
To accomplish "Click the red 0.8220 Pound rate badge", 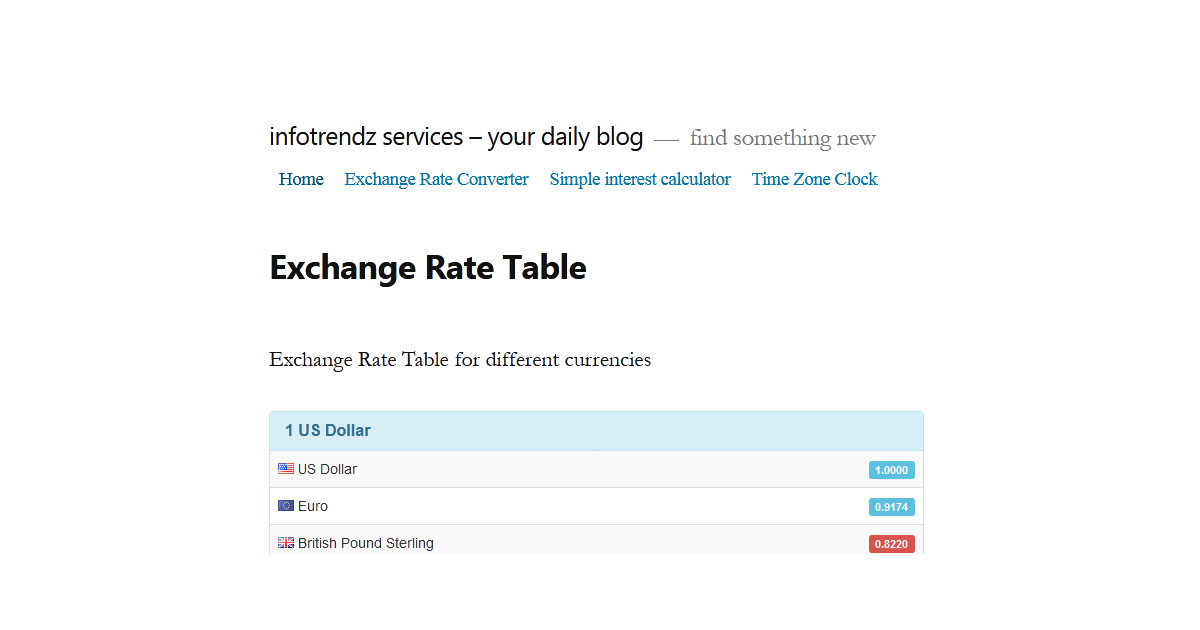I will 891,543.
